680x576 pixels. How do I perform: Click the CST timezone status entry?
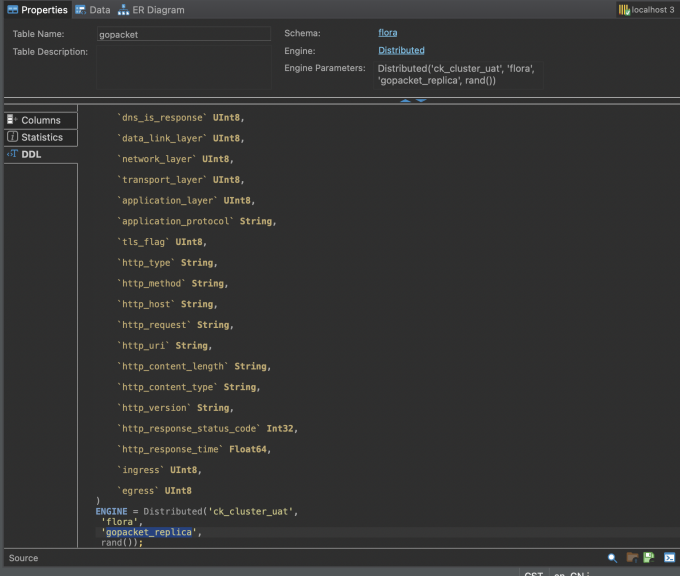(x=533, y=573)
